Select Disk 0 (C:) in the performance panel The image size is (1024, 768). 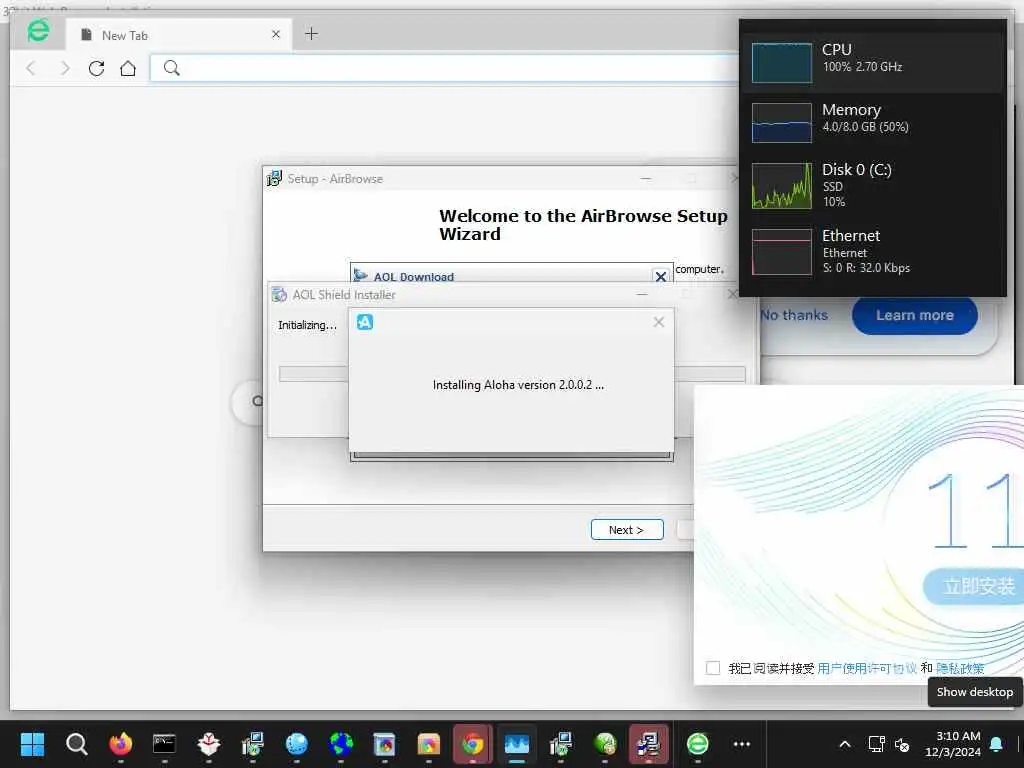click(873, 185)
